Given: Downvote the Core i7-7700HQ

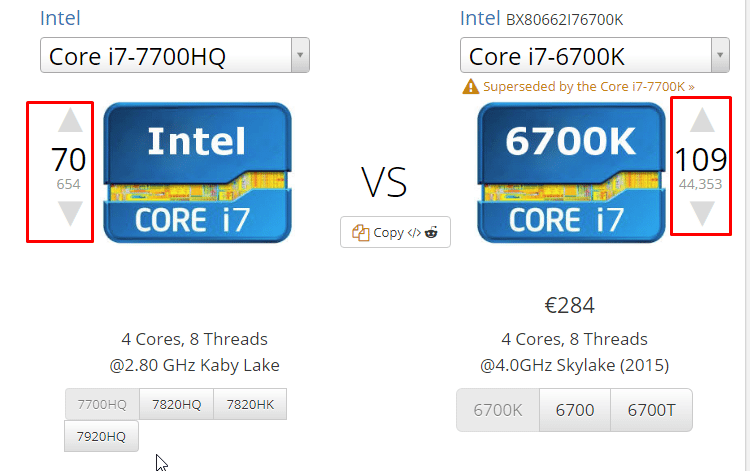Looking at the screenshot, I should [x=69, y=212].
